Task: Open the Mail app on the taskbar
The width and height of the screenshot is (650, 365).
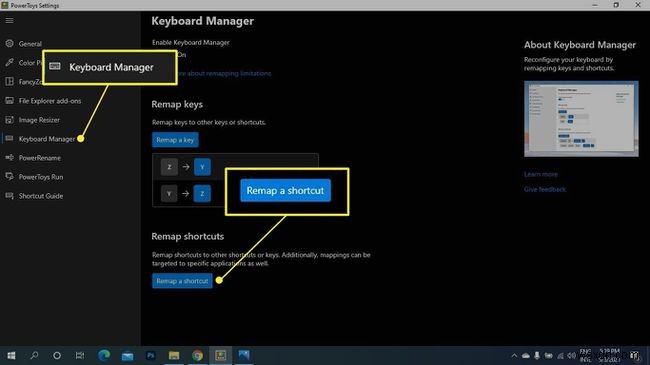Action: 127,355
